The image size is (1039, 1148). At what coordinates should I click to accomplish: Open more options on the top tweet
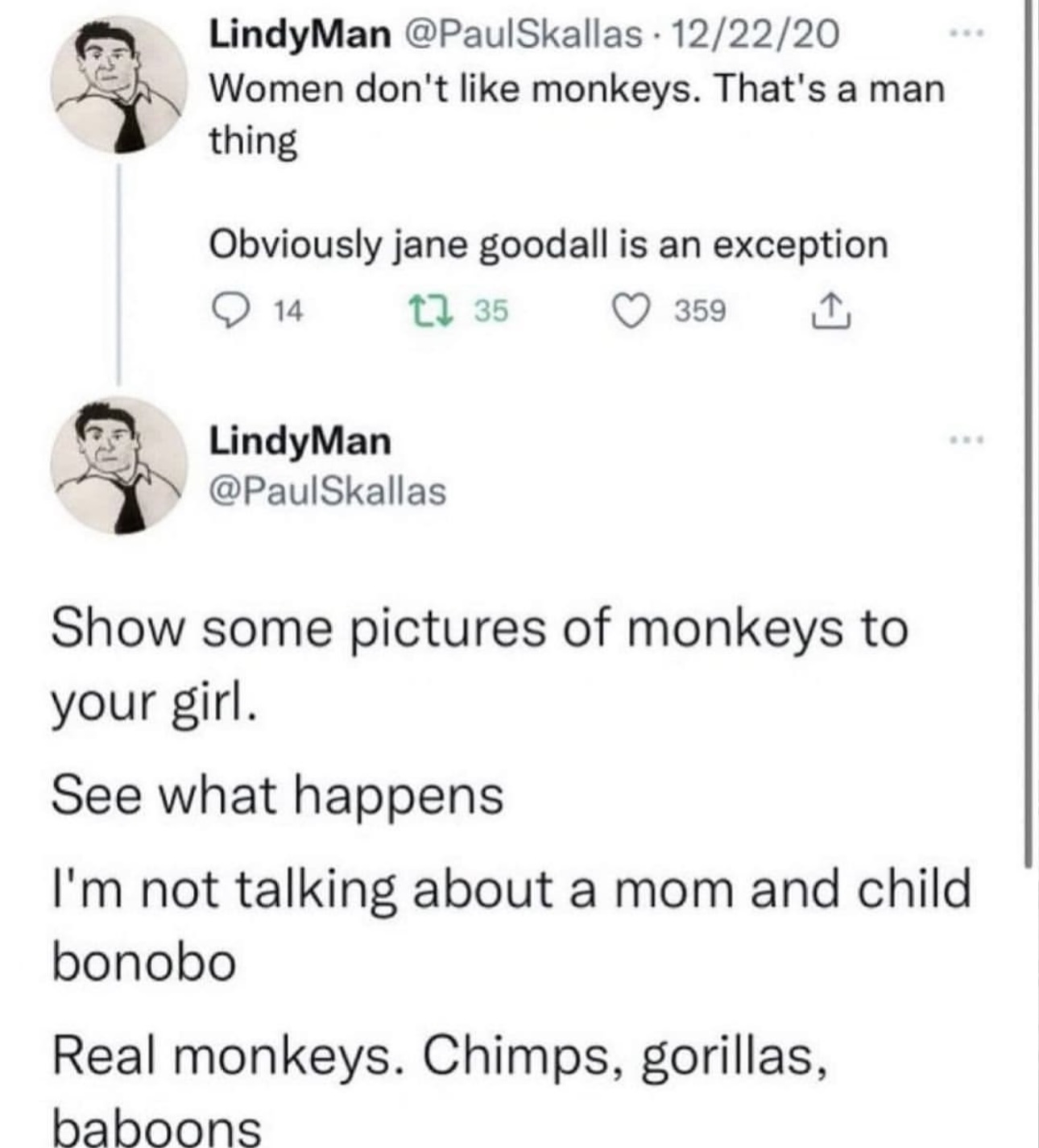coord(966,35)
